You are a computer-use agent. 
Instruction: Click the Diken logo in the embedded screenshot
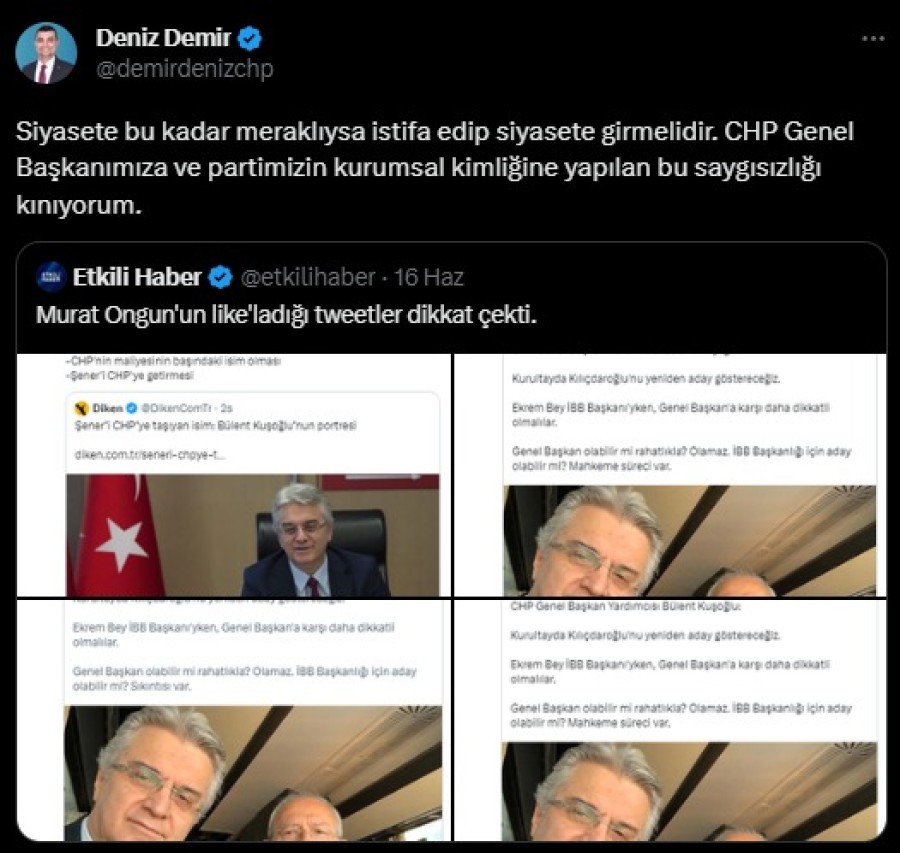pyautogui.click(x=82, y=408)
